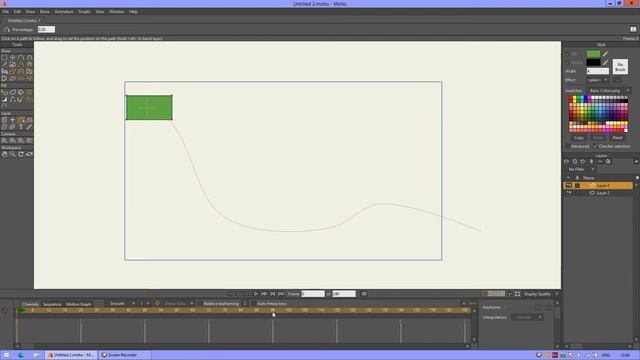Pick white swatch at palette bottom-right corner
This screenshot has height=360, width=640.
point(626,130)
